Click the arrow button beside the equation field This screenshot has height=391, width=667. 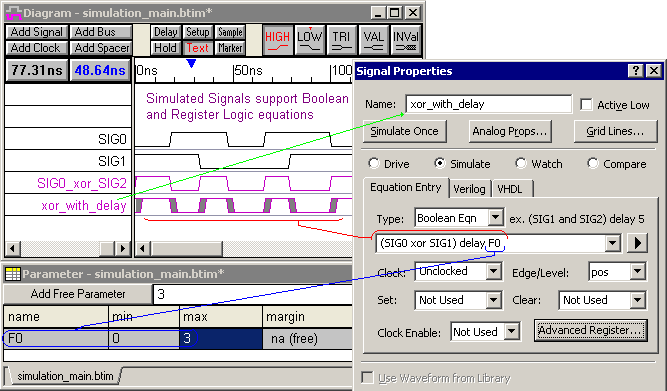click(637, 243)
